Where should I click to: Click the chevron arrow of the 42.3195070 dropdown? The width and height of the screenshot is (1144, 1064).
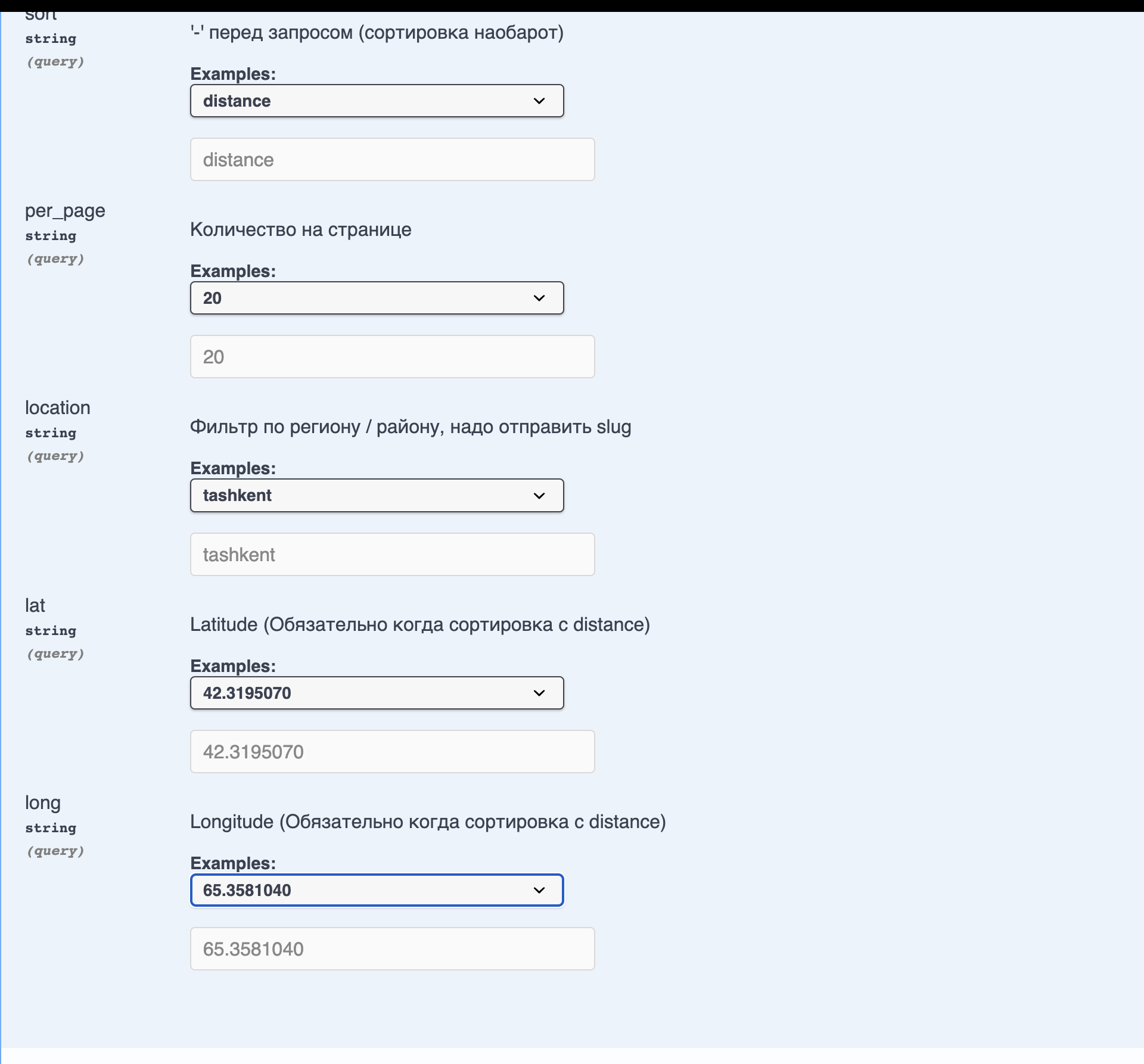click(x=539, y=693)
